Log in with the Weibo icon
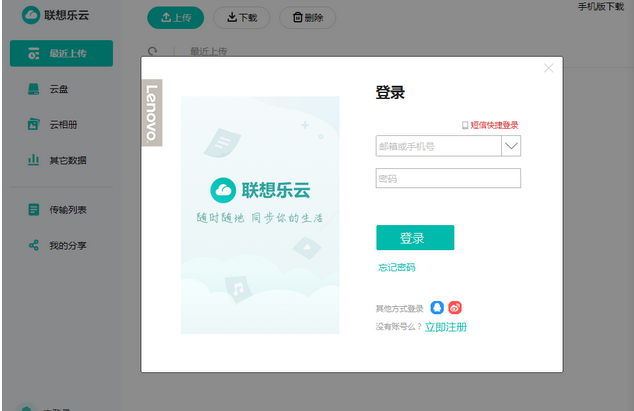The height and width of the screenshot is (411, 634). (455, 308)
